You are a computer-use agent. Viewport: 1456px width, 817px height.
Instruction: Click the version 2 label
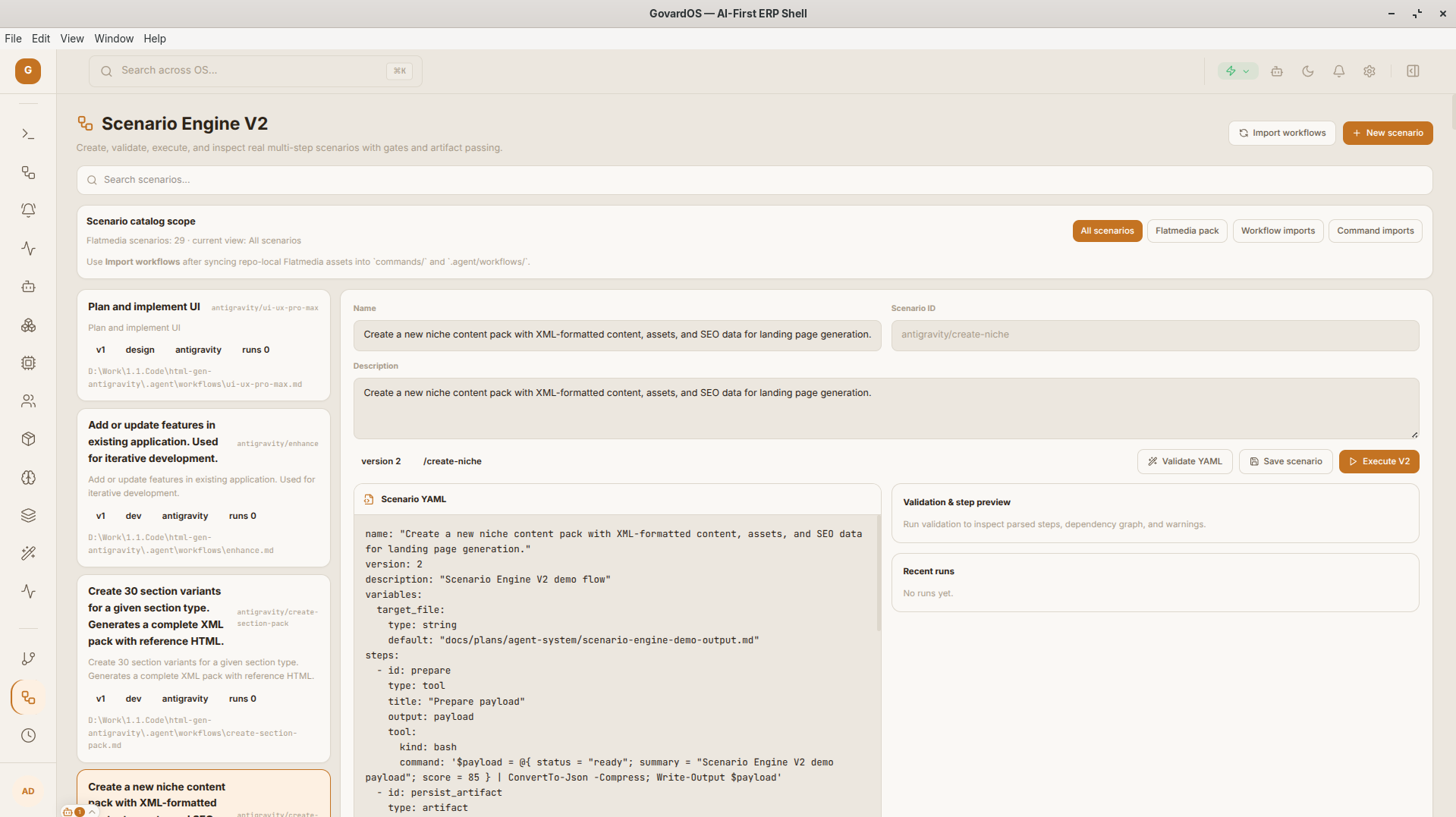pos(381,462)
